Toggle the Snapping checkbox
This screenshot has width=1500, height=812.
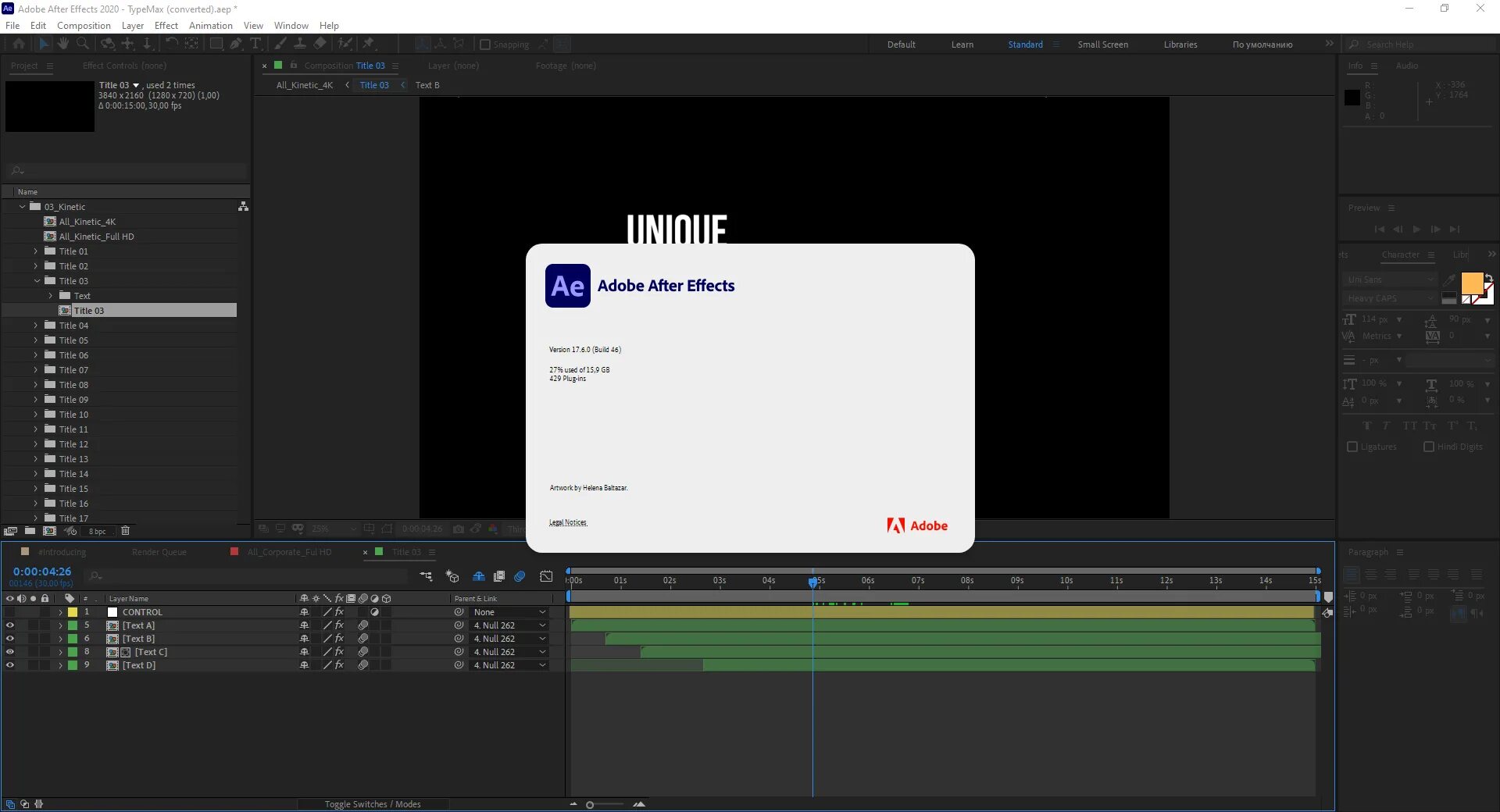[x=484, y=45]
